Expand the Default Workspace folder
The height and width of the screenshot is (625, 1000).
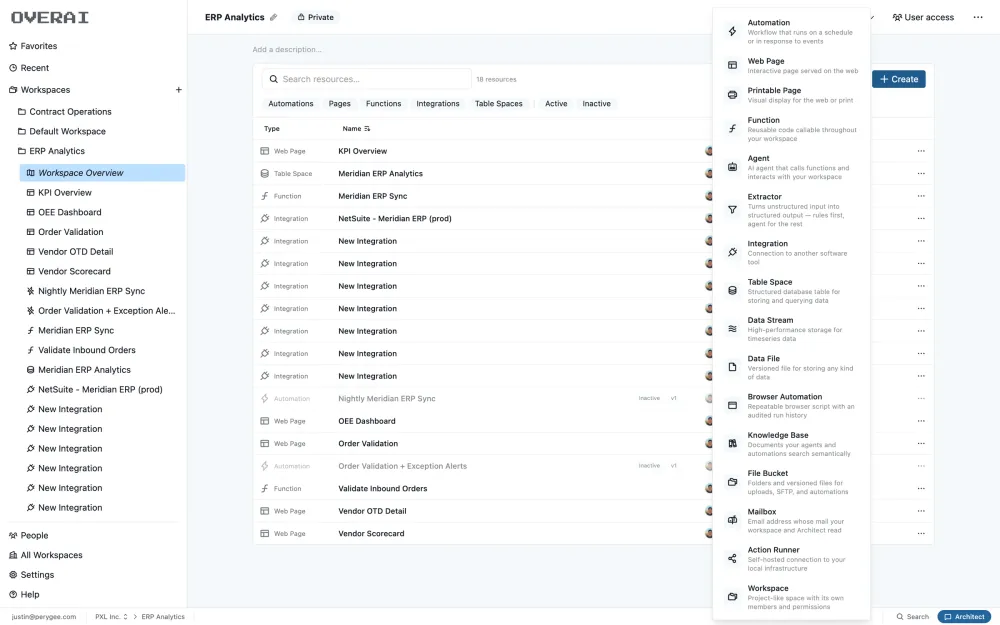(x=61, y=131)
